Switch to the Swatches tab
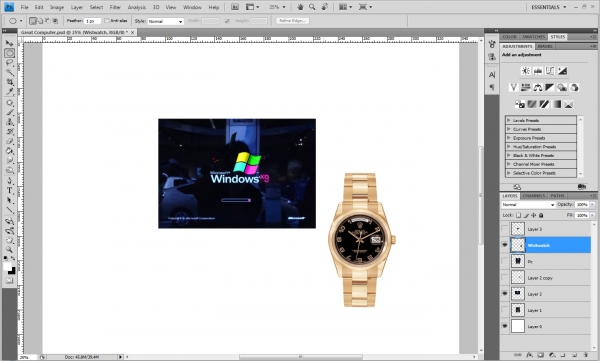Image resolution: width=600 pixels, height=361 pixels. tap(533, 37)
